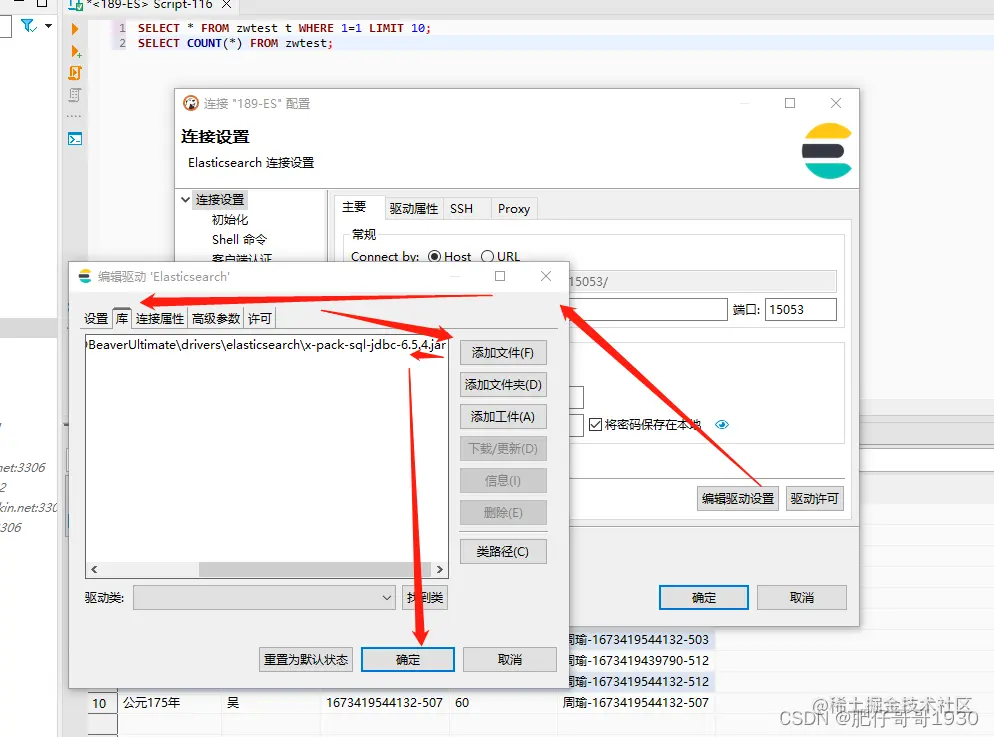Open the 高级参数 tab in driver editor
The width and height of the screenshot is (994, 737).
216,318
